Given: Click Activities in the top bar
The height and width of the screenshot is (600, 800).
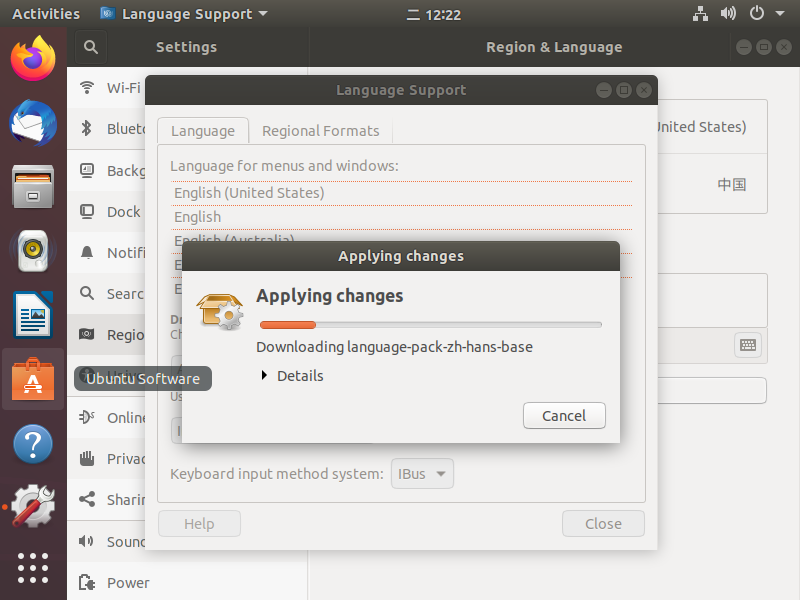Looking at the screenshot, I should click(46, 14).
